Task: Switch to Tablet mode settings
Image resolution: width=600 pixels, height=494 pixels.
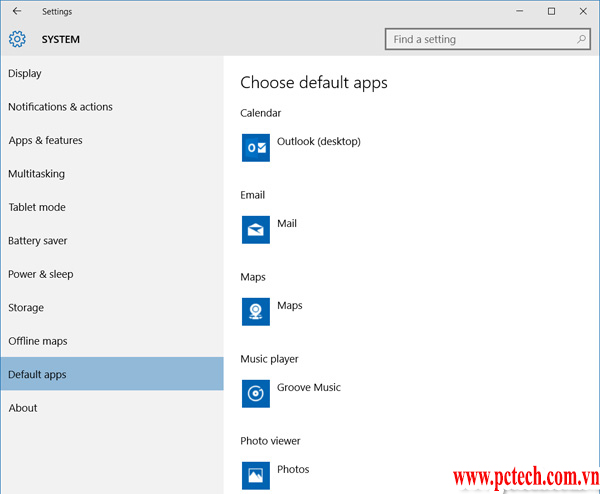Action: point(37,207)
